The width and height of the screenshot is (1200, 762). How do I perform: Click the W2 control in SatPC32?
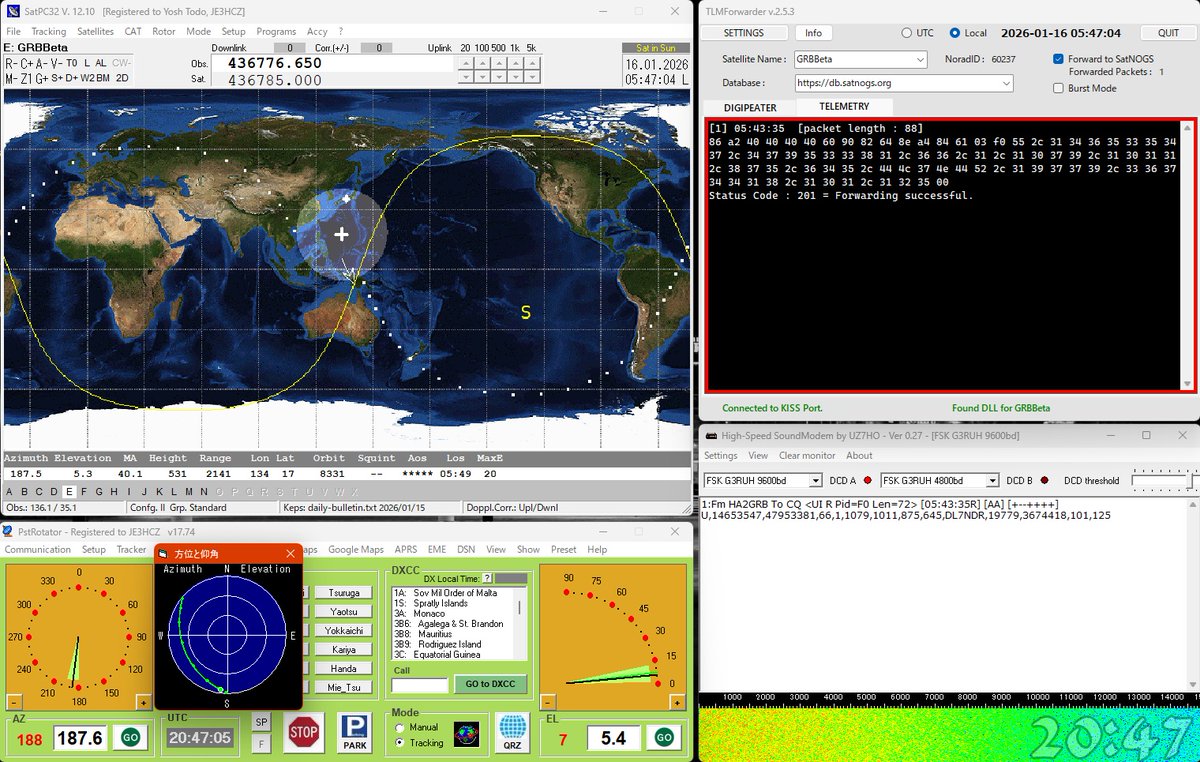[87, 78]
